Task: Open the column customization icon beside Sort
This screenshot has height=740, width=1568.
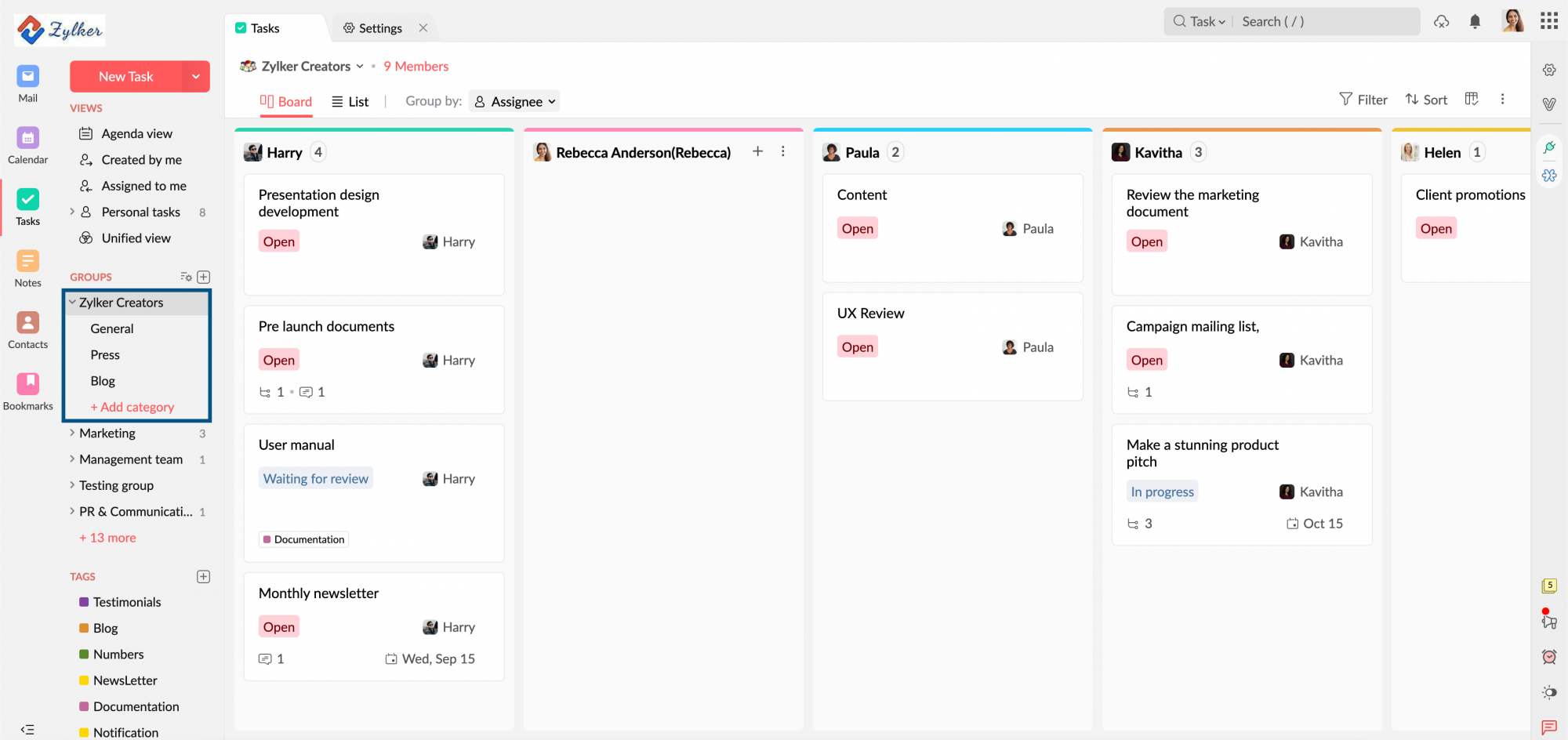Action: pos(1472,99)
